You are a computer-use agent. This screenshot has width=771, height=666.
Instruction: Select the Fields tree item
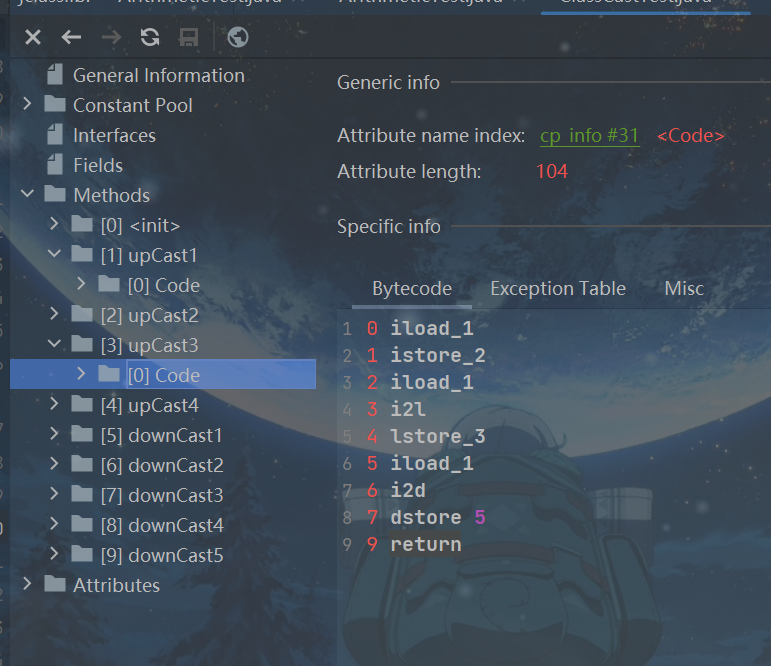(x=97, y=165)
